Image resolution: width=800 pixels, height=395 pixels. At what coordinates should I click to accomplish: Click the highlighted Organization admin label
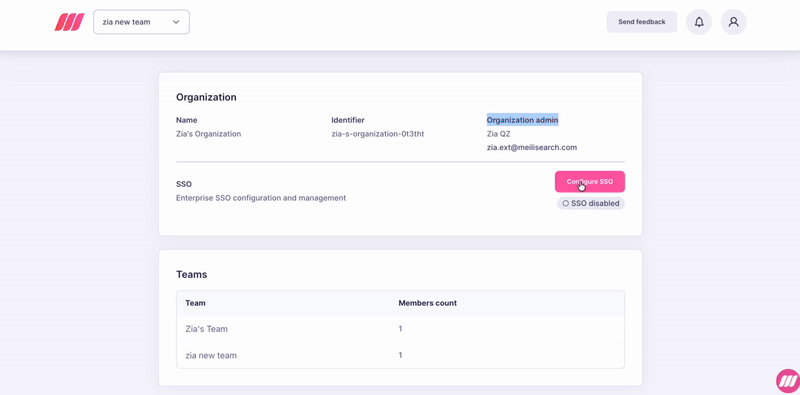coord(522,120)
